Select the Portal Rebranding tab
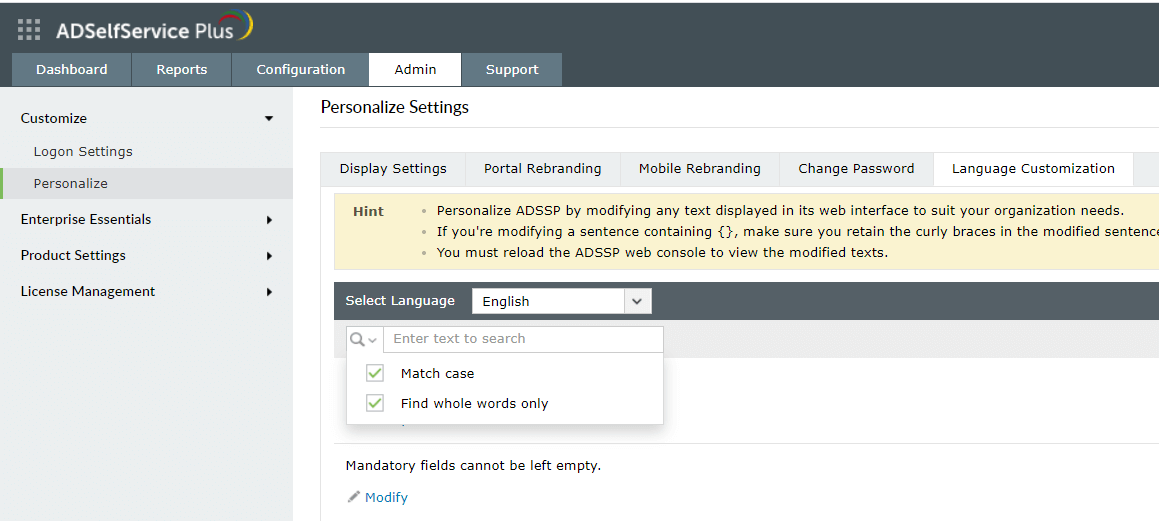This screenshot has width=1159, height=521. pos(542,169)
